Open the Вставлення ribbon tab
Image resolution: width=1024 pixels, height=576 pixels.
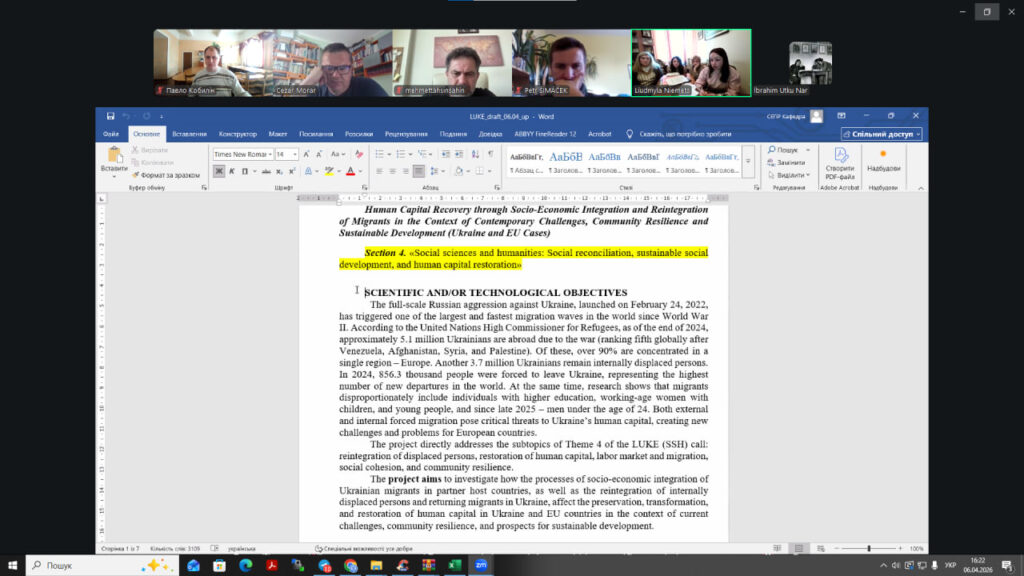click(x=189, y=134)
